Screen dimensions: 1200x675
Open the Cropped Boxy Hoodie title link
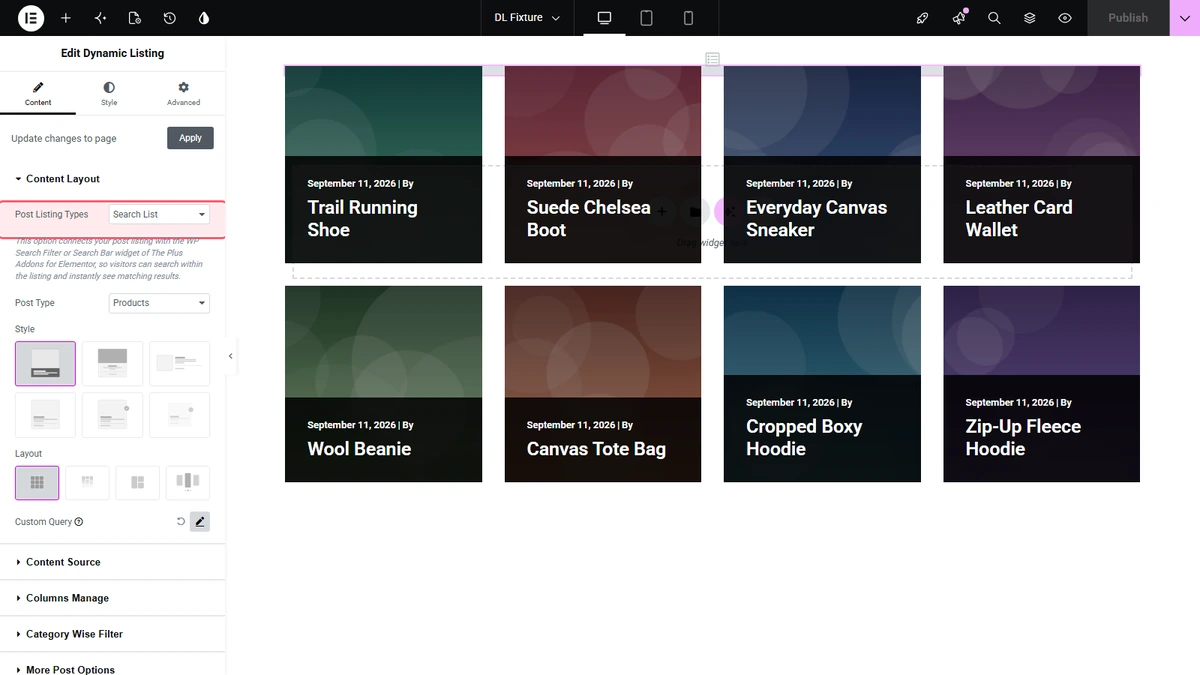point(804,437)
